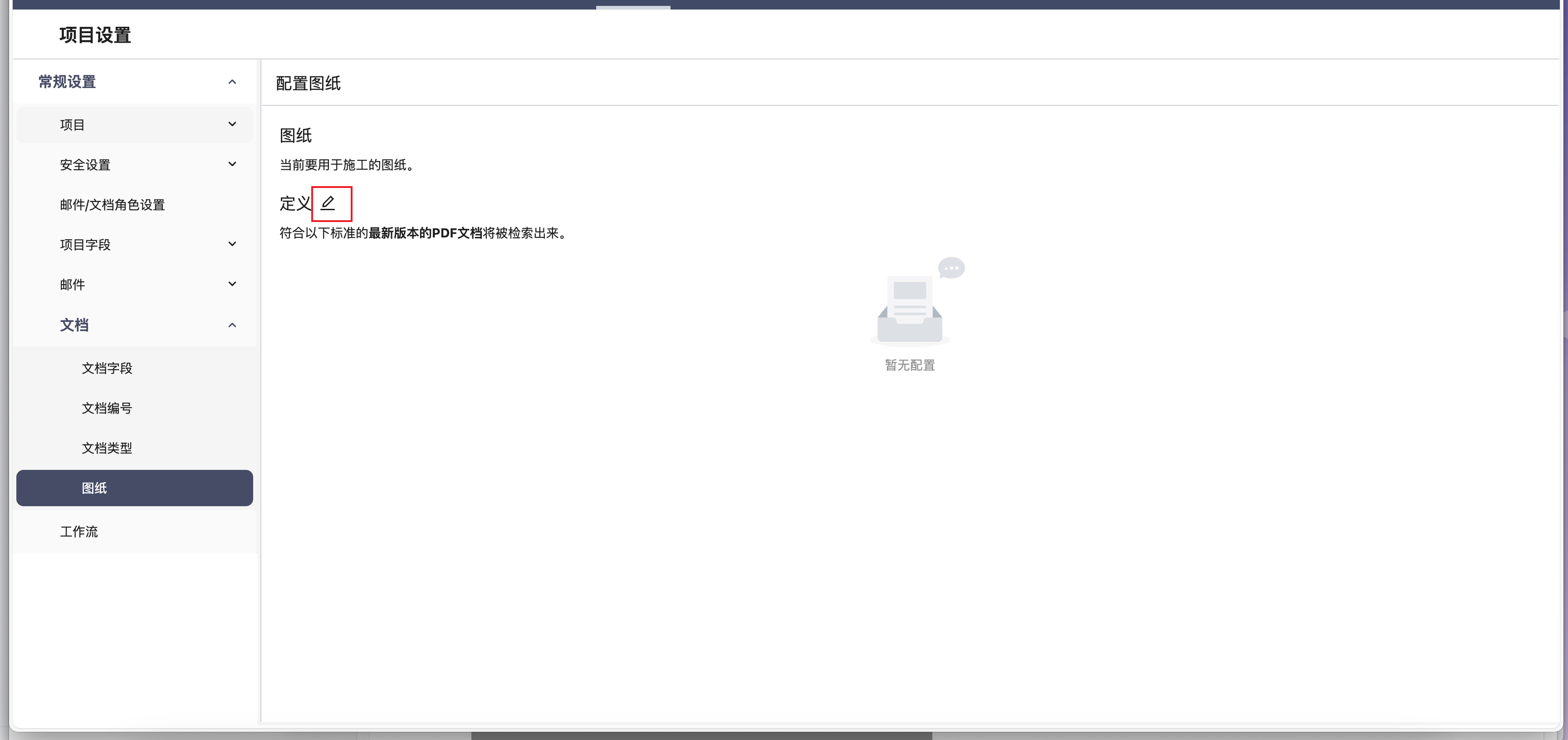Click the 安全设置 menu label
The image size is (1568, 740).
[85, 164]
